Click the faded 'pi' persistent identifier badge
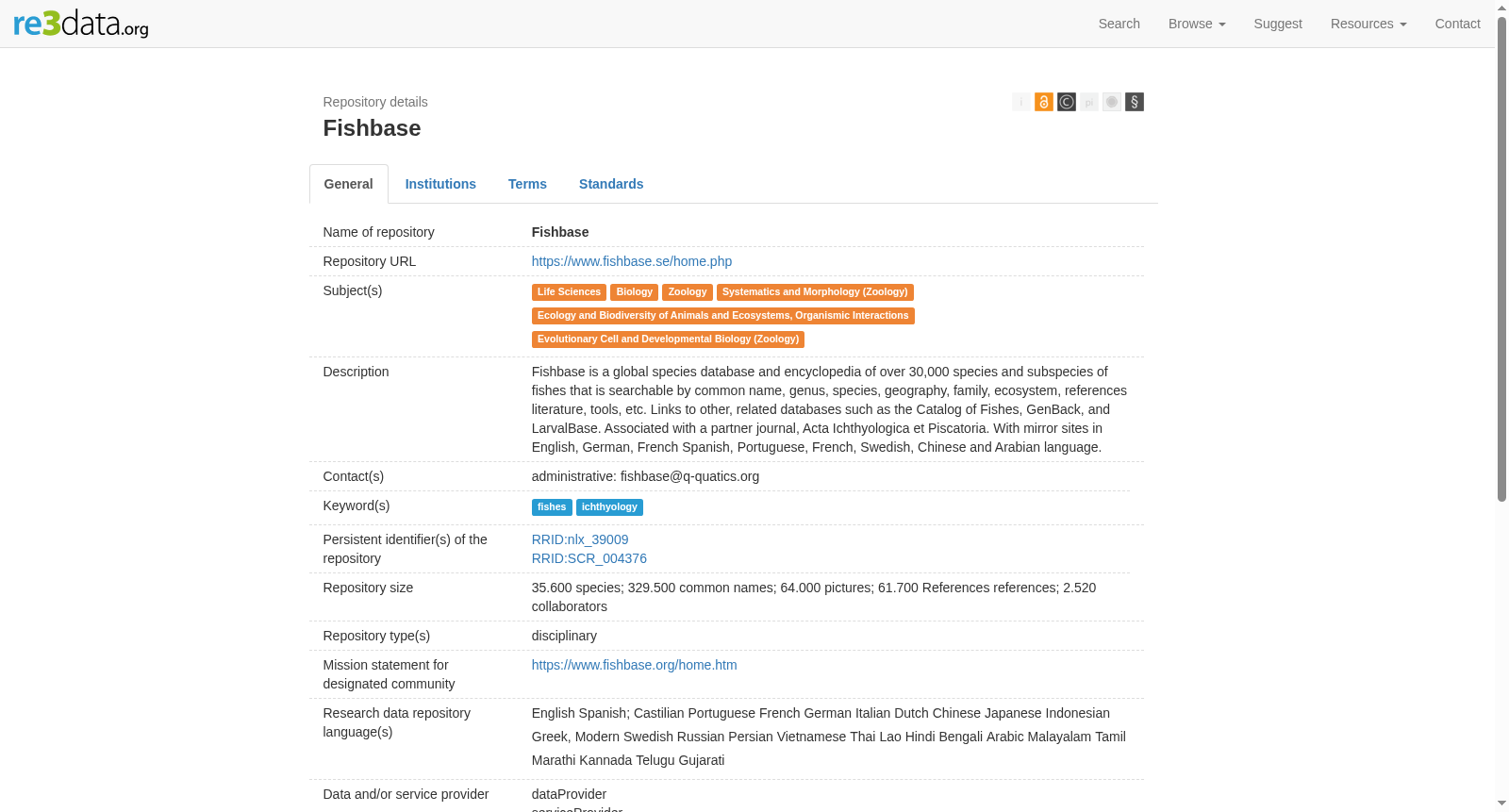1509x812 pixels. (x=1088, y=102)
